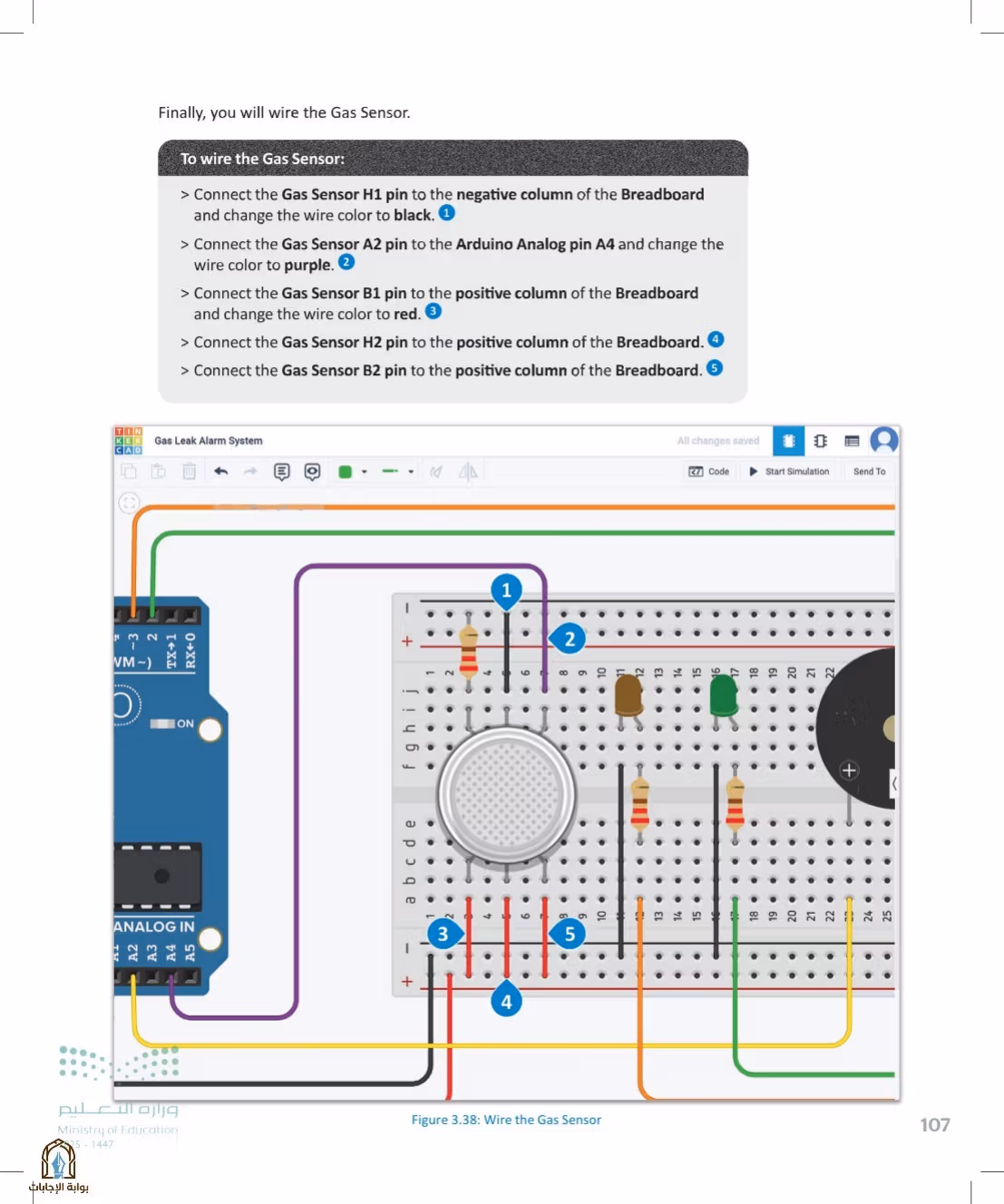Switch to Component list view

852,441
